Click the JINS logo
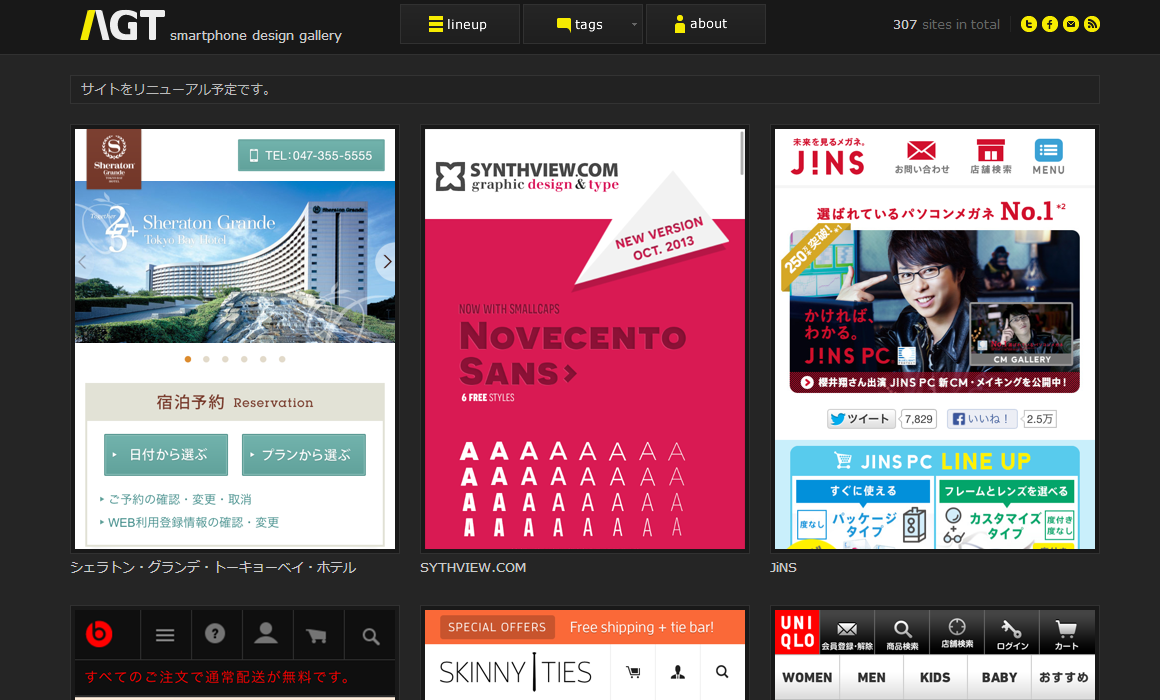This screenshot has height=700, width=1160. click(x=828, y=158)
